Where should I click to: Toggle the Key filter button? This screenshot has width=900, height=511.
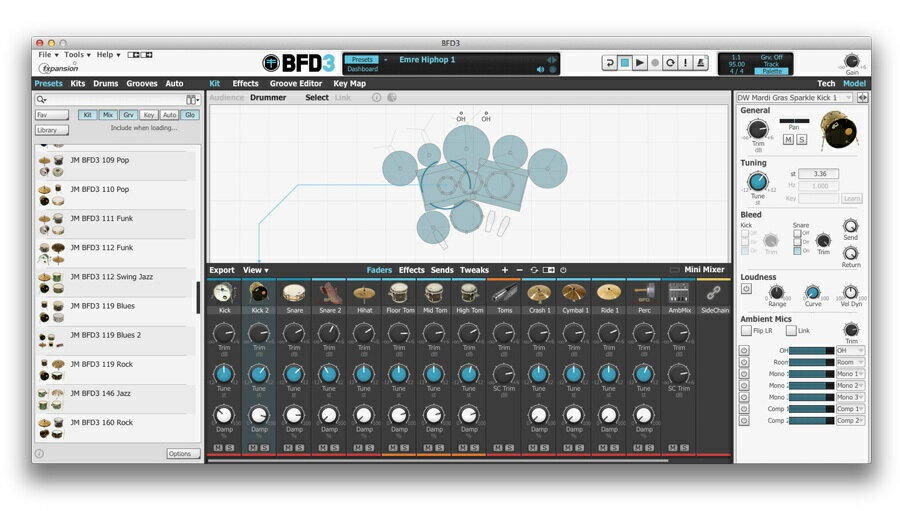click(149, 115)
